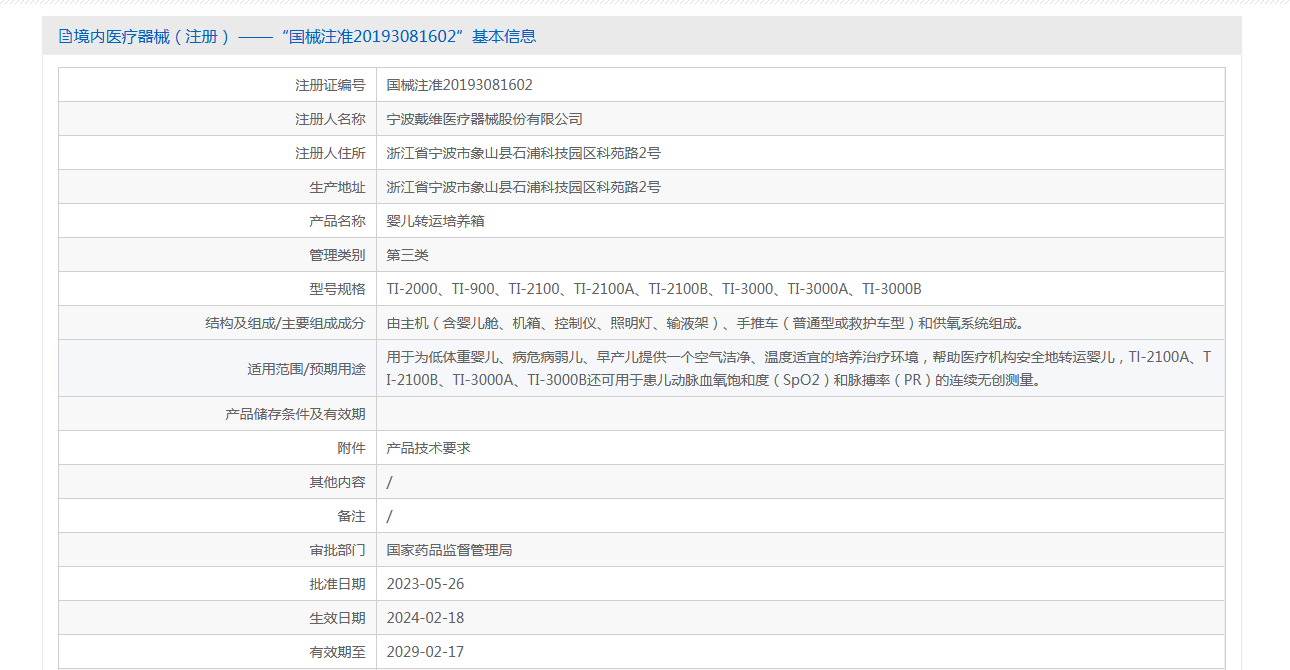Viewport: 1290px width, 670px height.
Task: Select the label 注册证编号
Action: [330, 85]
